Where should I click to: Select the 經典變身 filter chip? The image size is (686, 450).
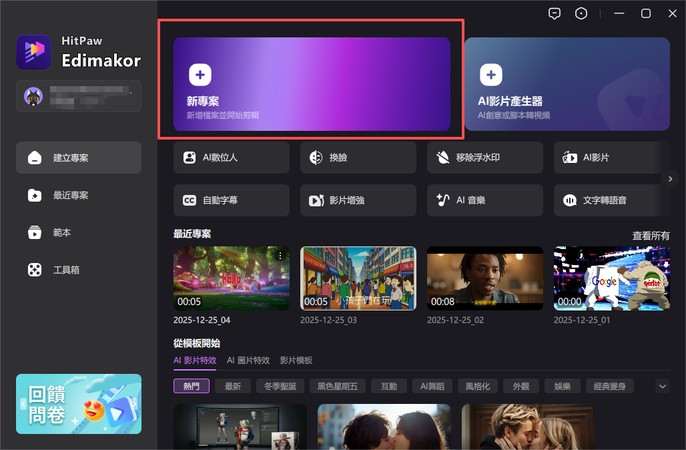pyautogui.click(x=609, y=386)
